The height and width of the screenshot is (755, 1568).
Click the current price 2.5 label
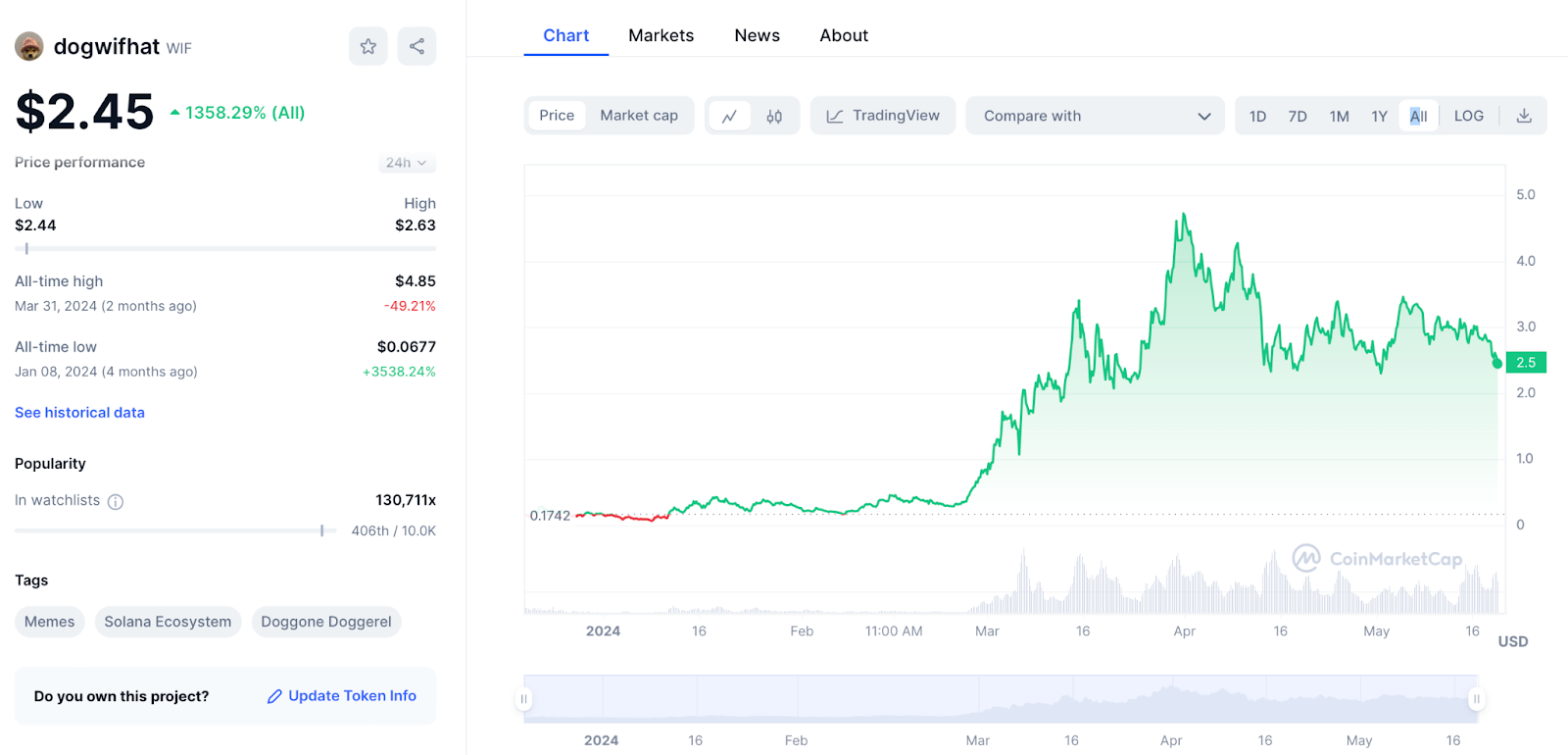[x=1526, y=363]
